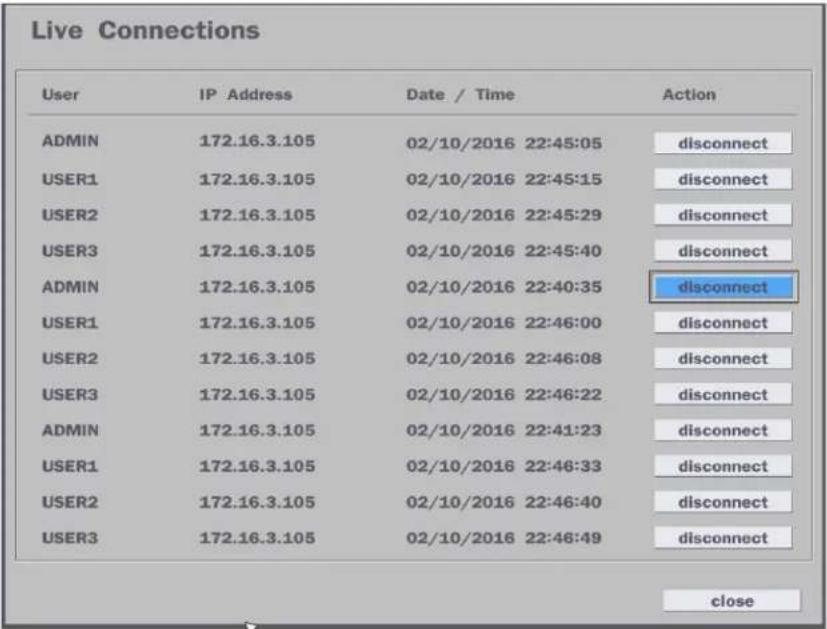Select USER1 name in 22:45:15 row
Viewport: 827px width, 629px height.
(70, 179)
